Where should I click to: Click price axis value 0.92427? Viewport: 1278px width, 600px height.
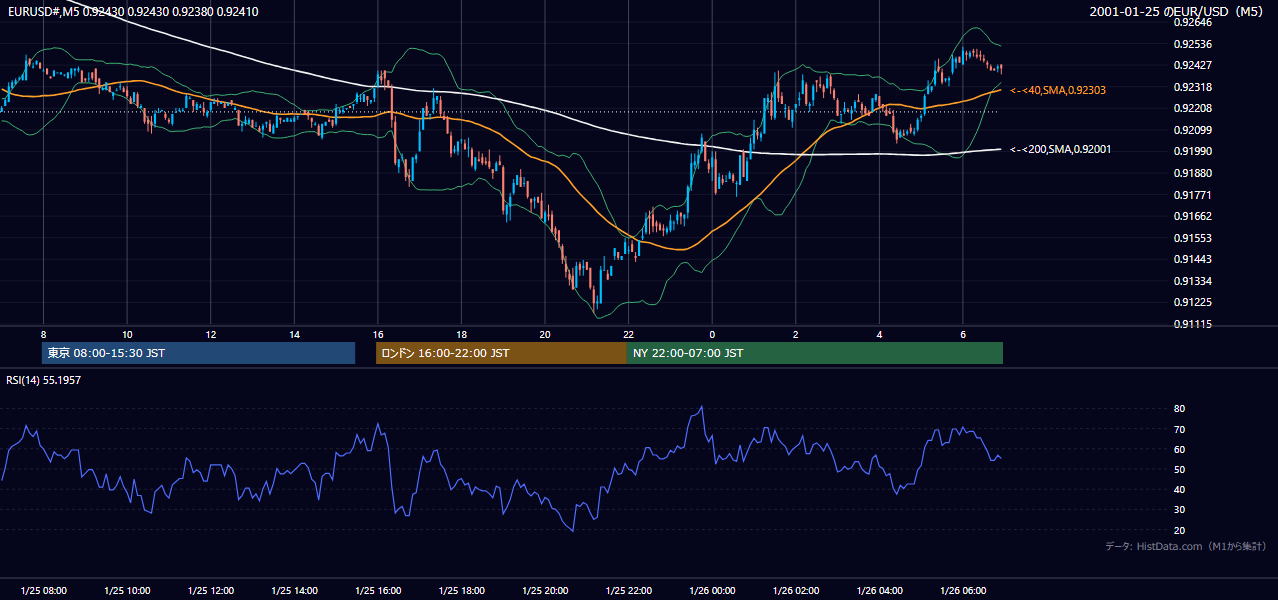(1193, 65)
